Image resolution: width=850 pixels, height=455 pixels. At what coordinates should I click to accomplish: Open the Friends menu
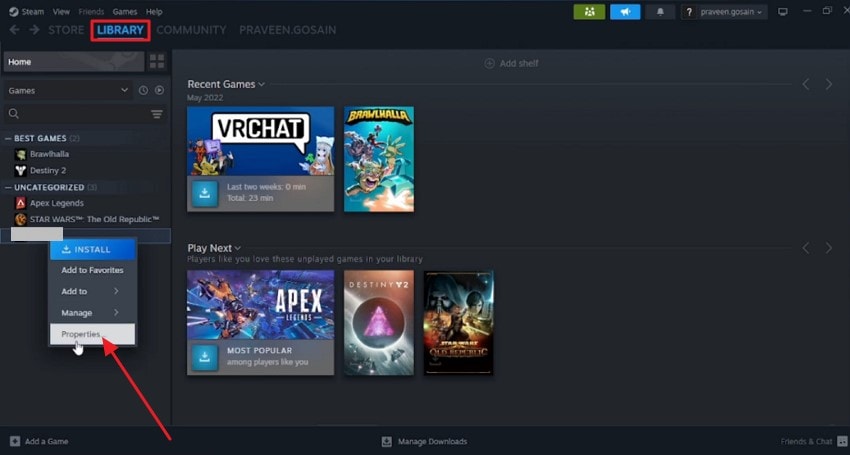point(91,11)
